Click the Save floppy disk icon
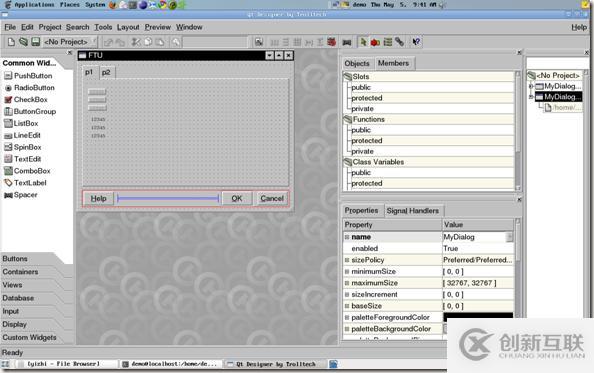 (x=36, y=42)
